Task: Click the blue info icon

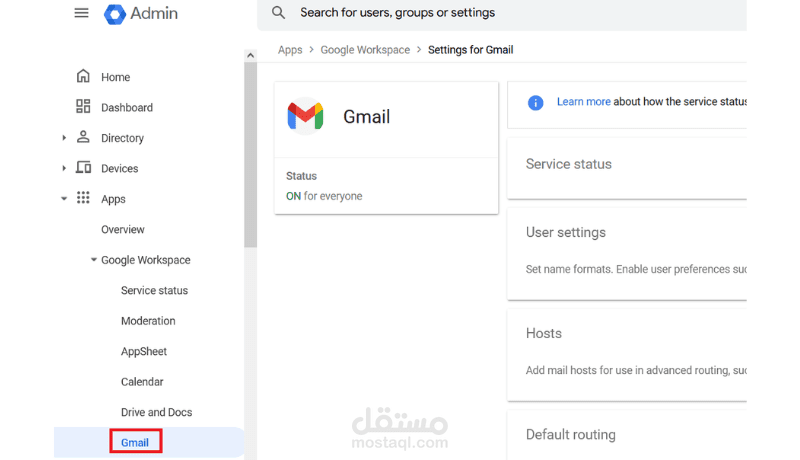Action: point(535,102)
